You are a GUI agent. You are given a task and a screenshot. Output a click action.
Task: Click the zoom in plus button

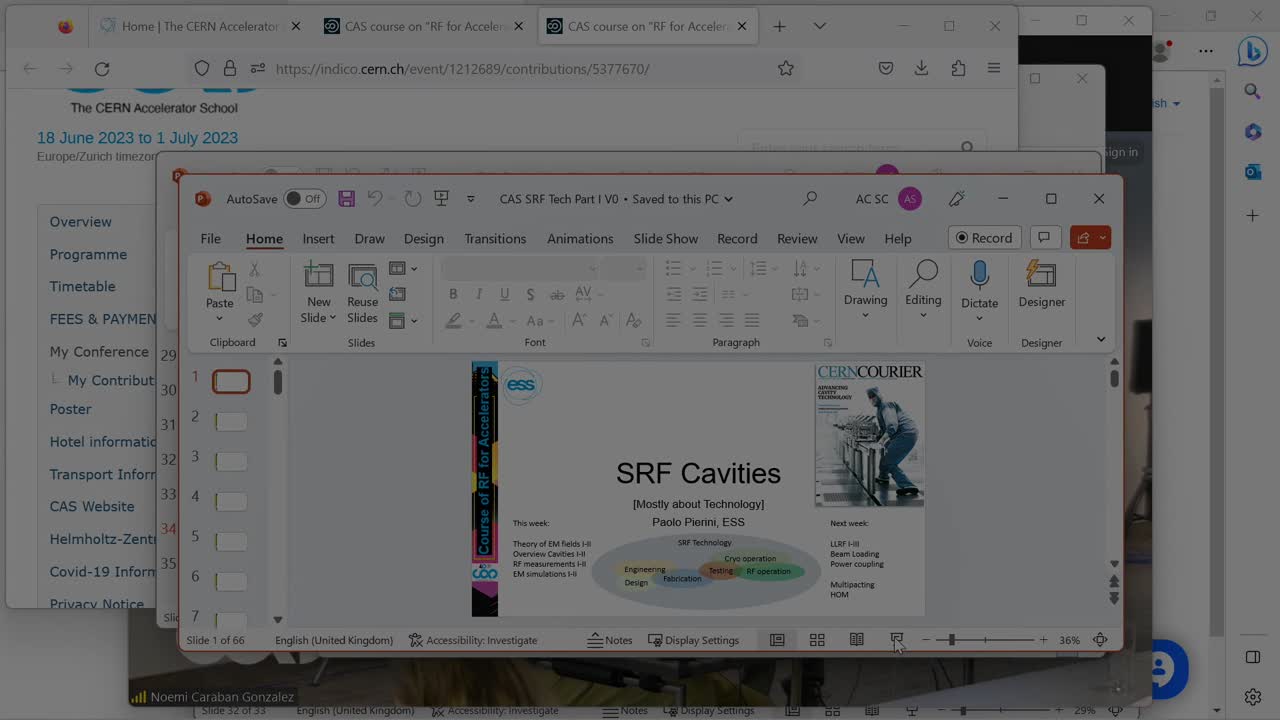click(x=1043, y=640)
